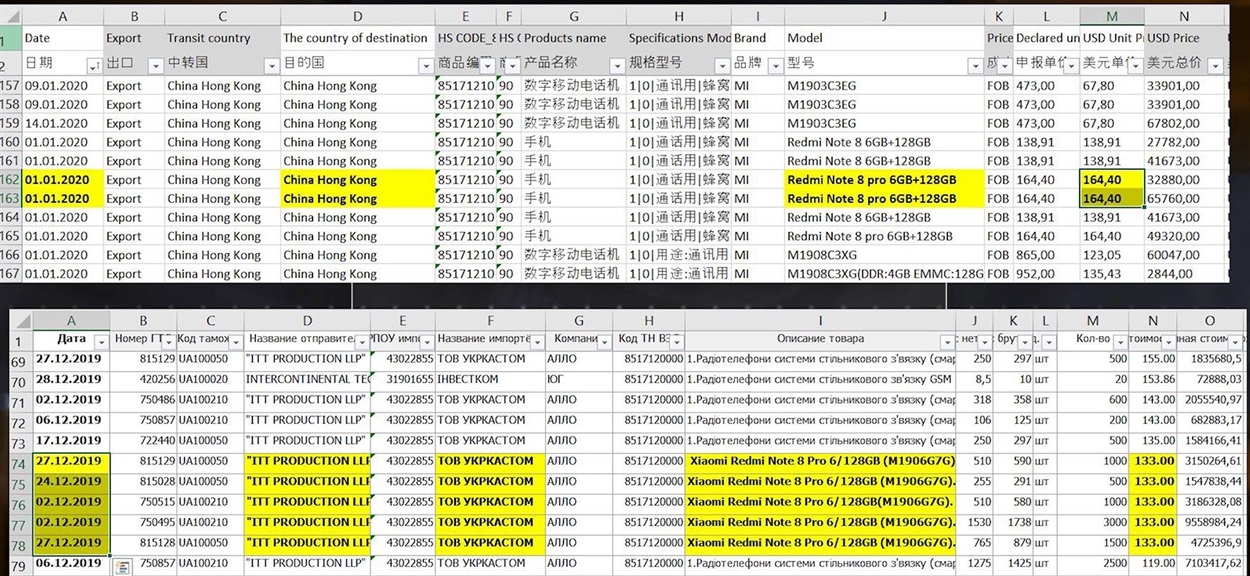Open the 出口 export filter dropdown
1250x576 pixels.
pos(156,66)
